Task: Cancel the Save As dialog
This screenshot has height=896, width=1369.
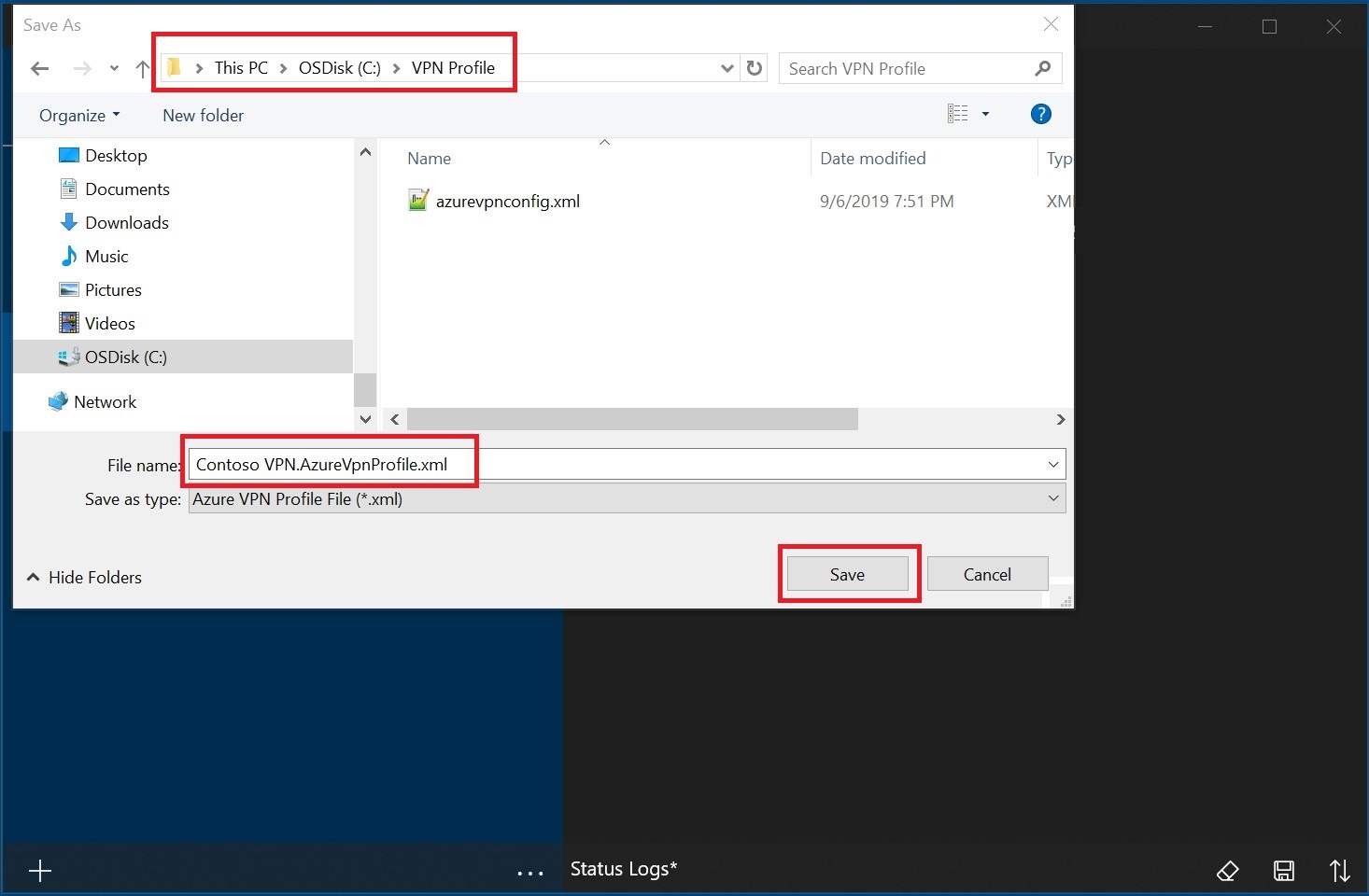Action: (987, 573)
